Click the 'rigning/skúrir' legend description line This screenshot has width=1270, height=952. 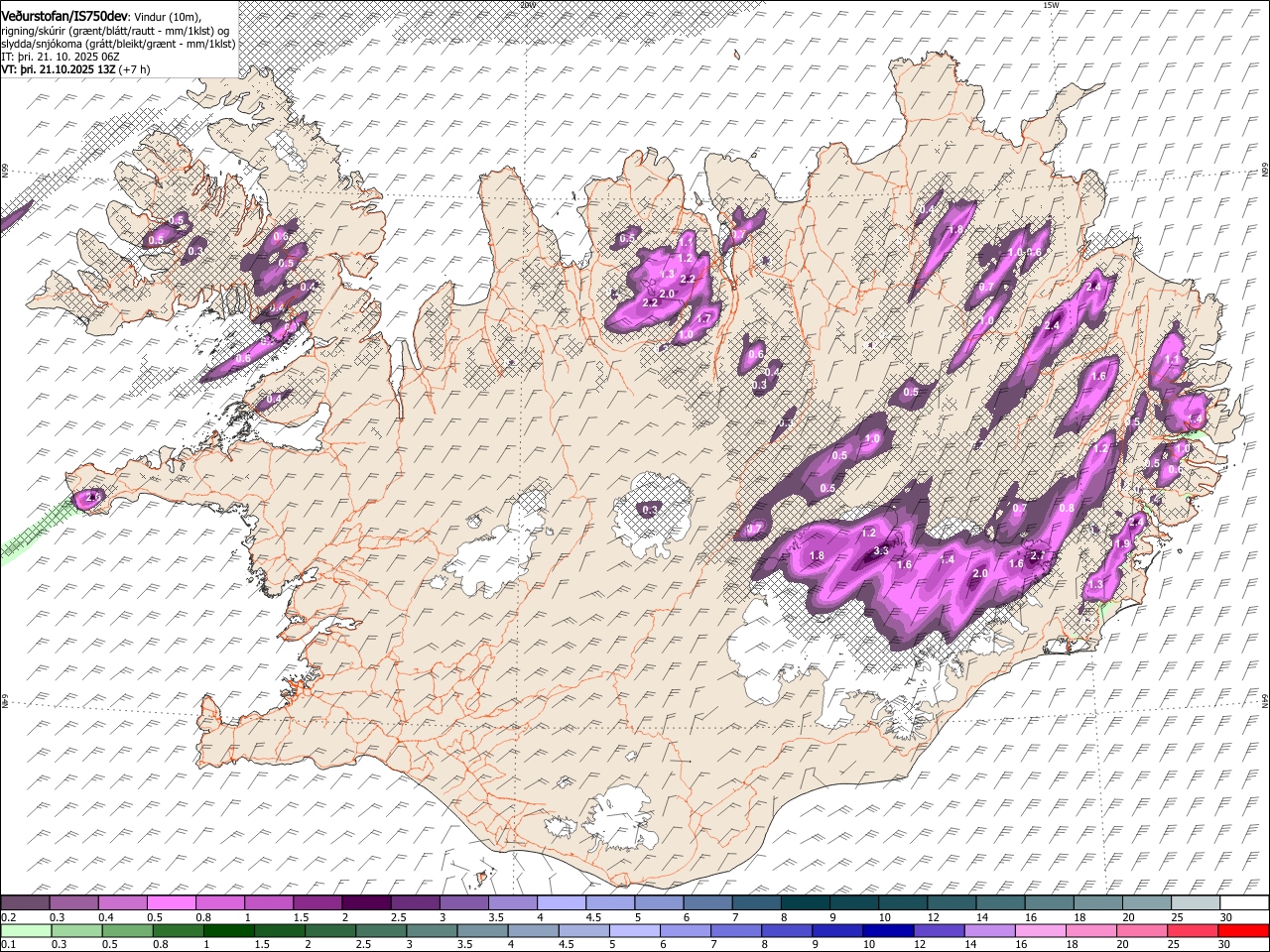coord(117,31)
